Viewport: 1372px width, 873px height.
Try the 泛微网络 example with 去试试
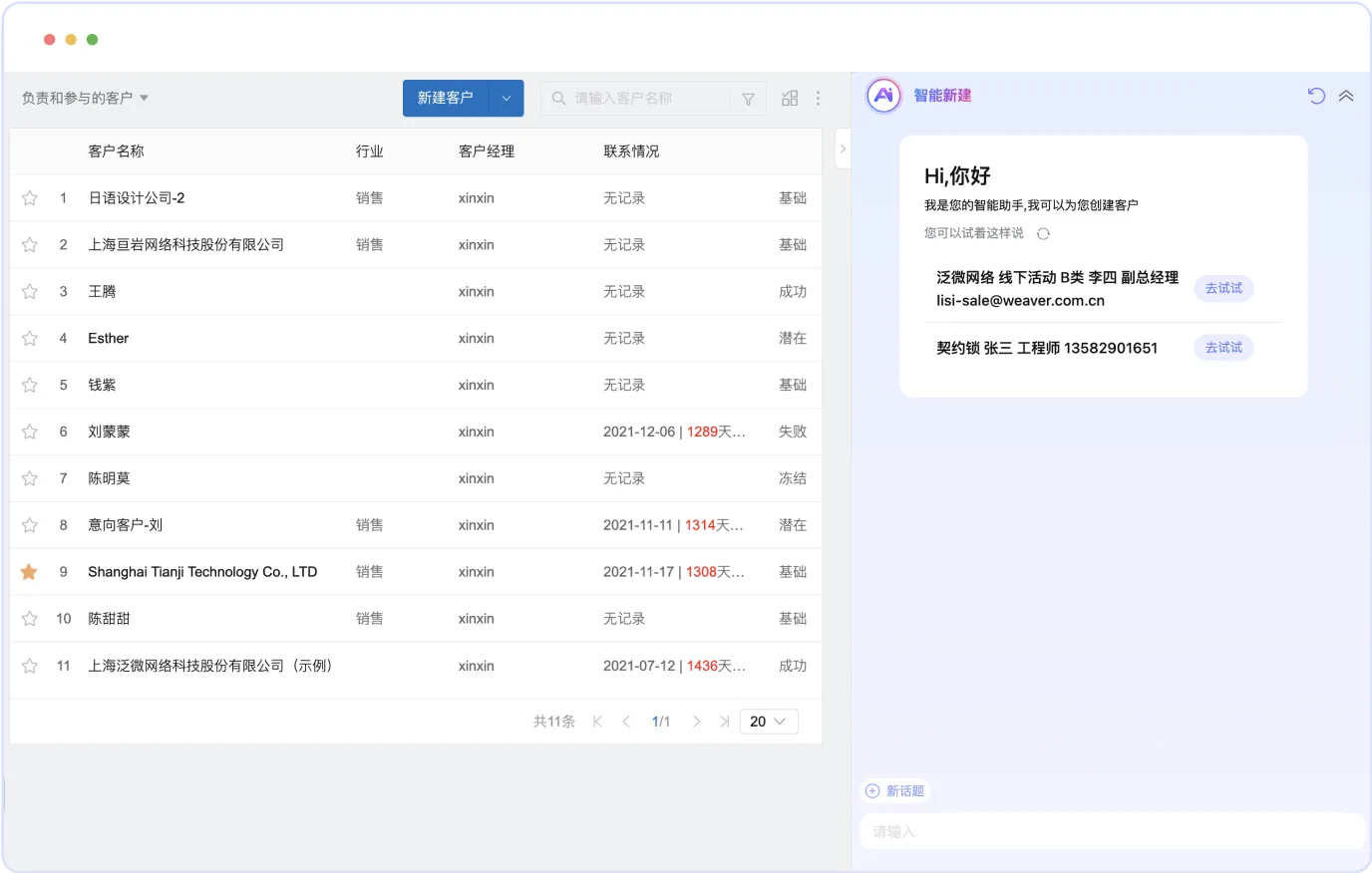click(1223, 289)
